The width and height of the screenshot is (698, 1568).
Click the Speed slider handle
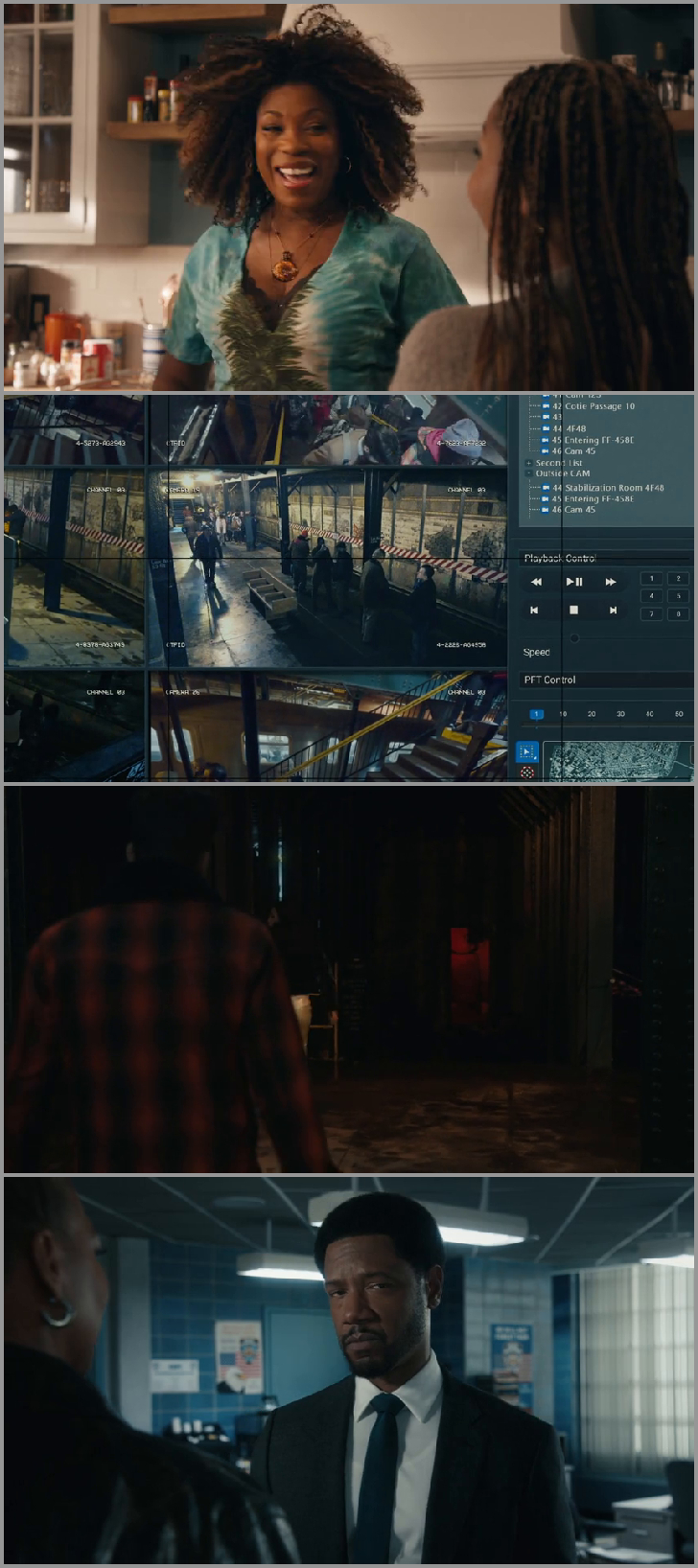coord(574,637)
